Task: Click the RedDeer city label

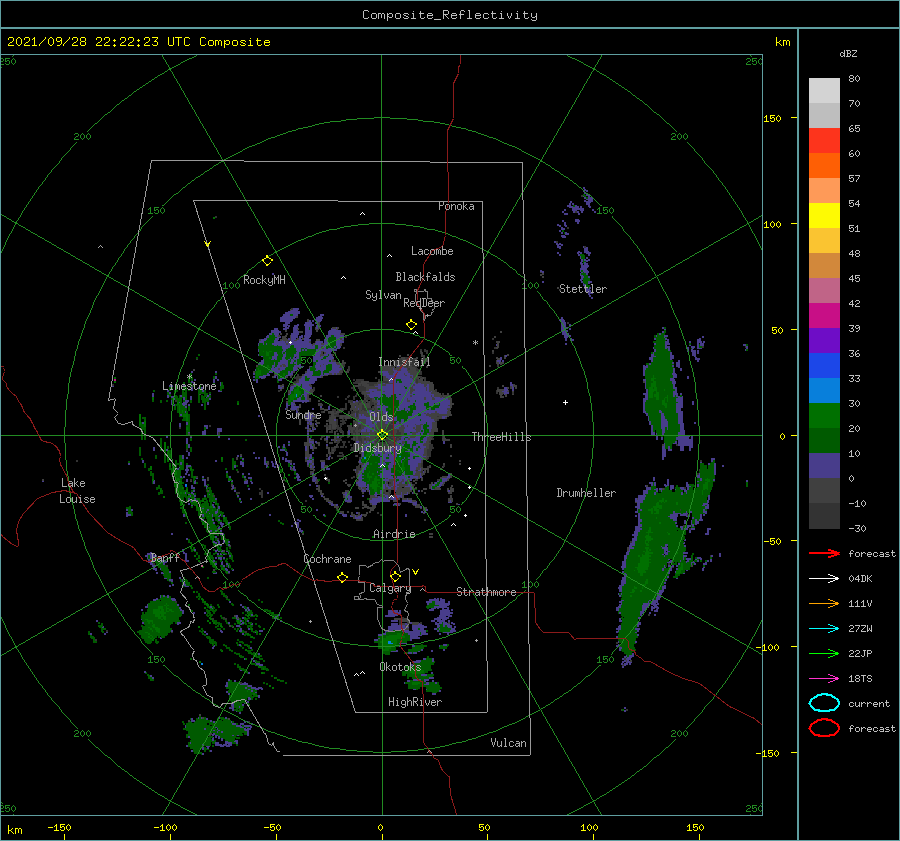Action: pyautogui.click(x=424, y=303)
